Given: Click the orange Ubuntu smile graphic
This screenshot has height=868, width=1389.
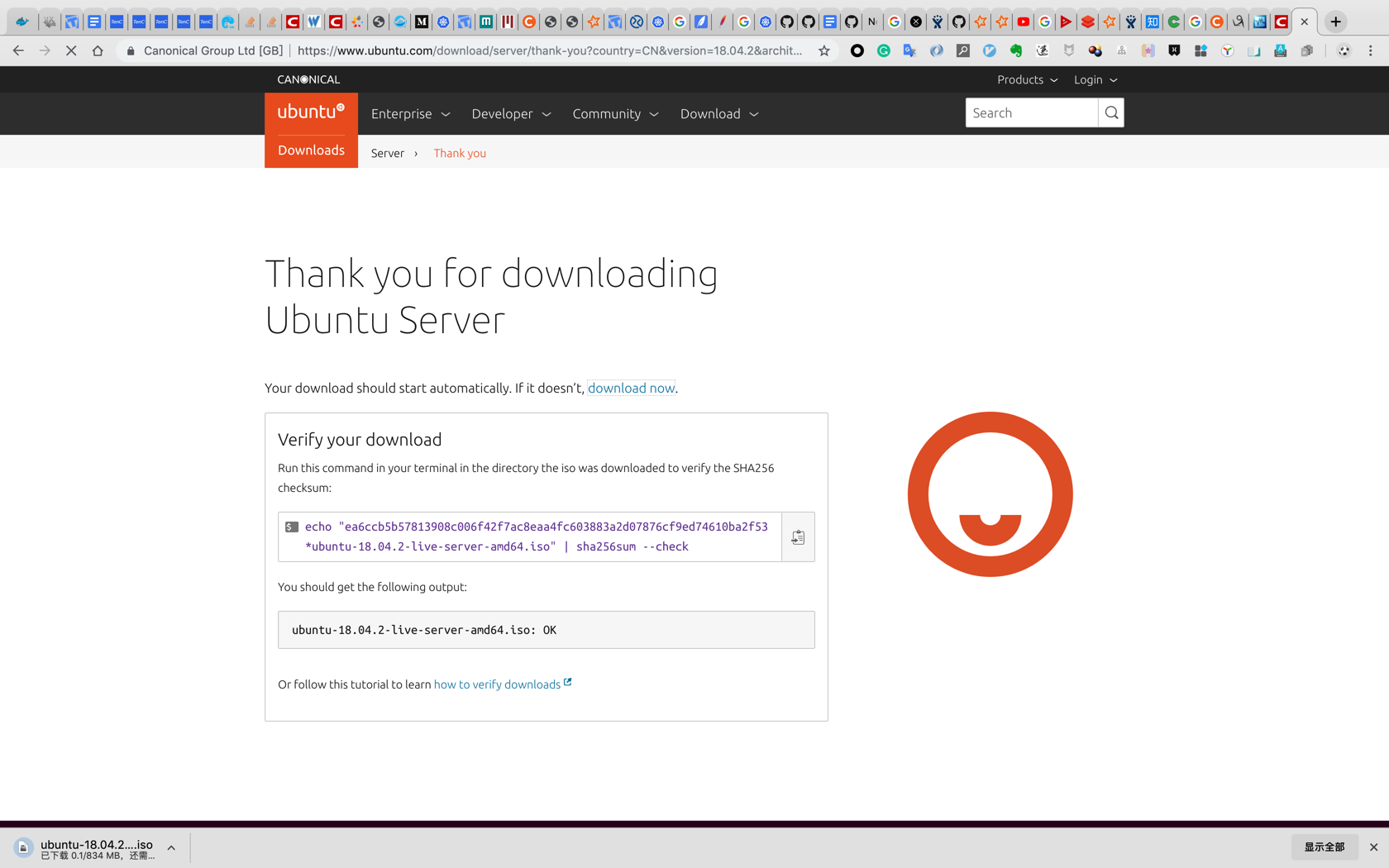Looking at the screenshot, I should pos(990,494).
